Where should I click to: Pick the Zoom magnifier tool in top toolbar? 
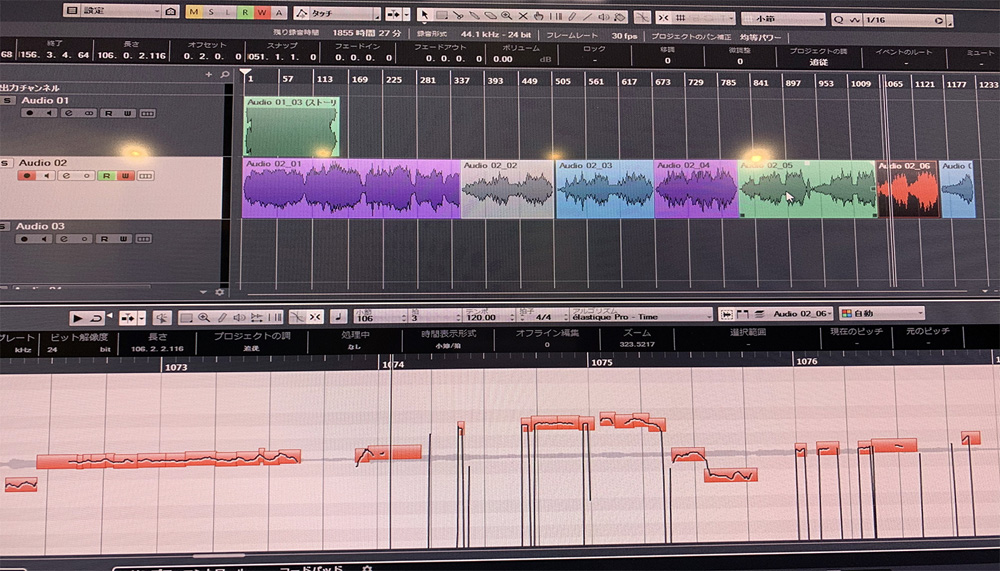[x=507, y=16]
